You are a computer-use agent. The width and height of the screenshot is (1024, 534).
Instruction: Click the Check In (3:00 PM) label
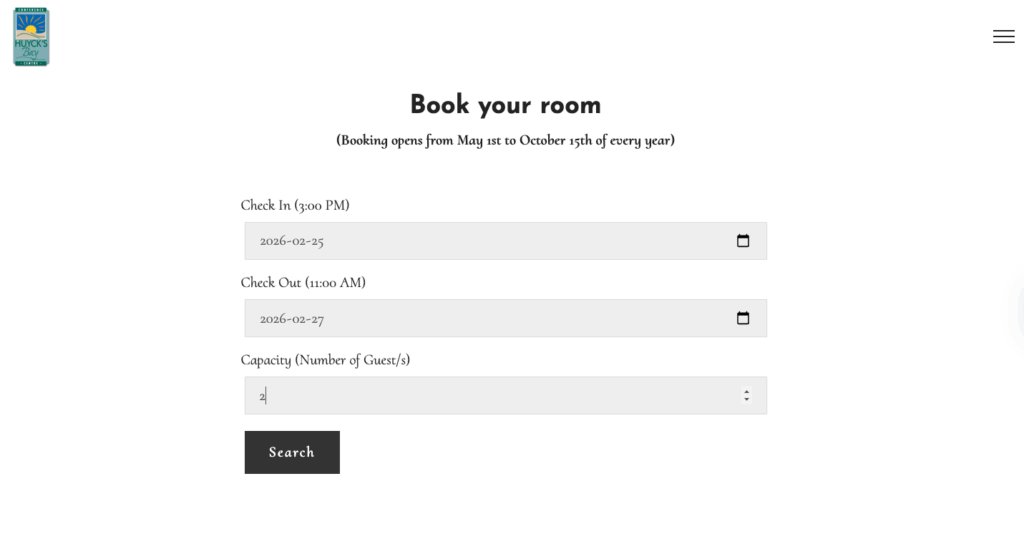point(295,205)
